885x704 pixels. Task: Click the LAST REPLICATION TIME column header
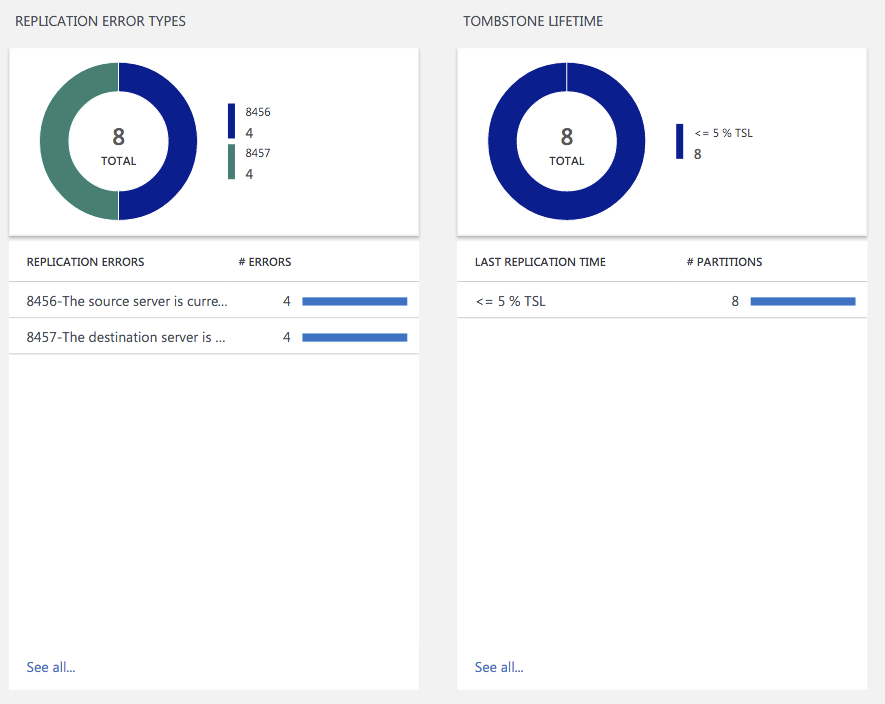coord(540,262)
